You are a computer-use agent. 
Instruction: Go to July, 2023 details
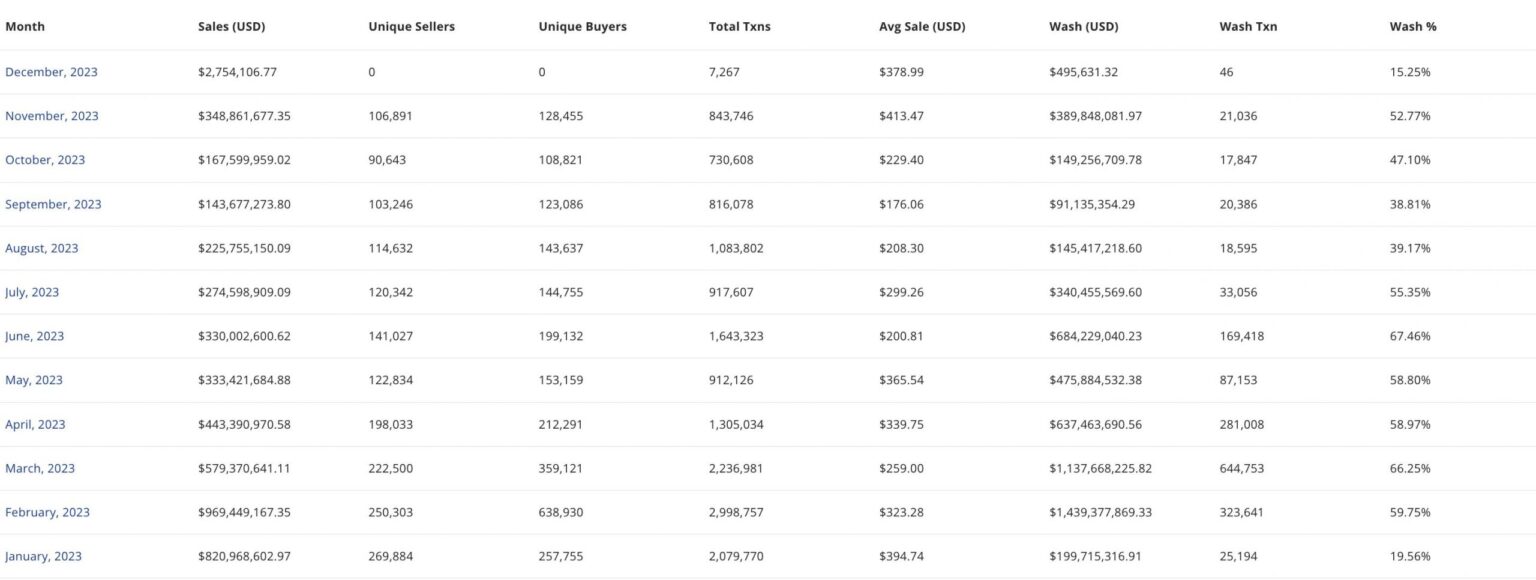click(32, 292)
